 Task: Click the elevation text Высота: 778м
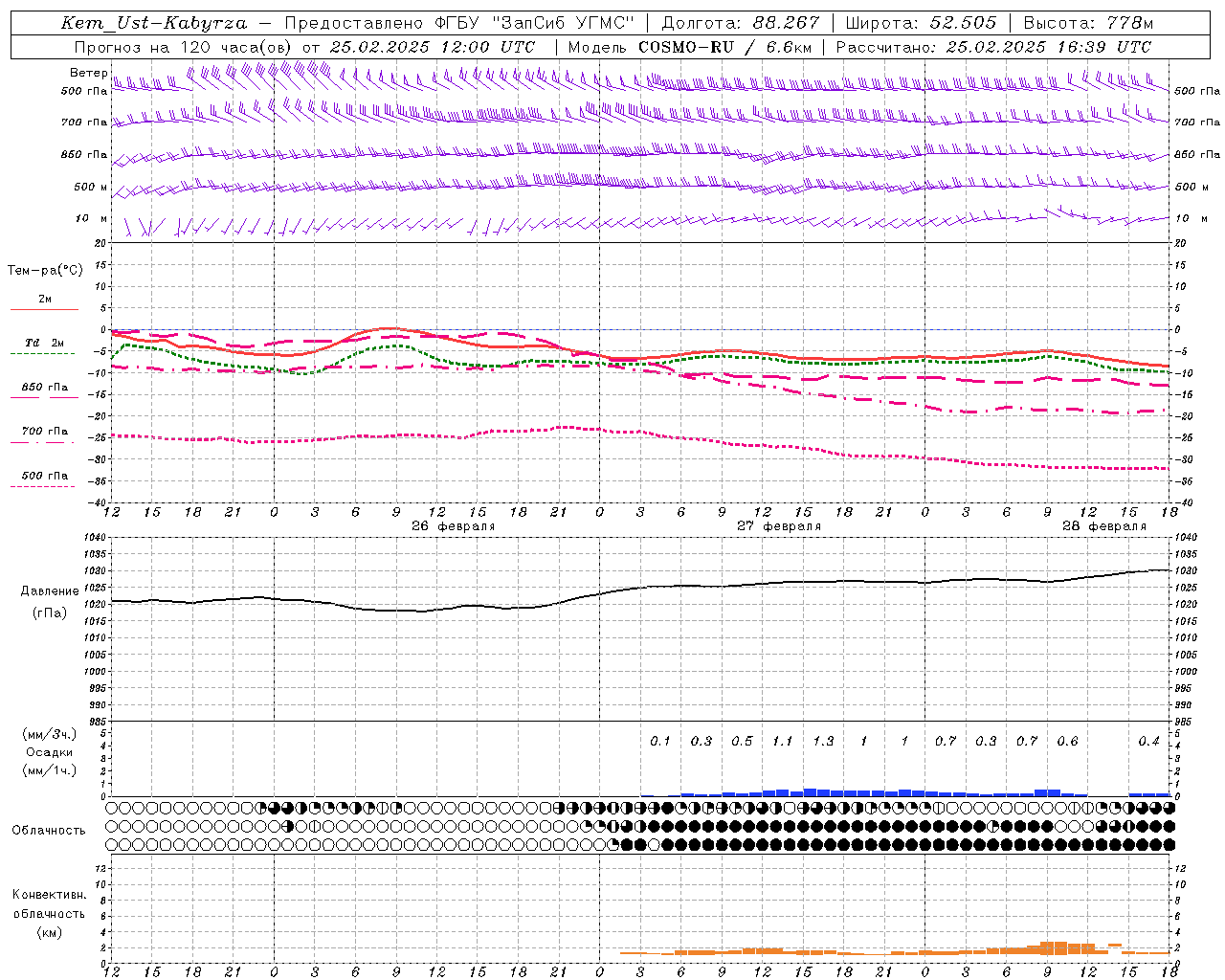coord(1088,23)
